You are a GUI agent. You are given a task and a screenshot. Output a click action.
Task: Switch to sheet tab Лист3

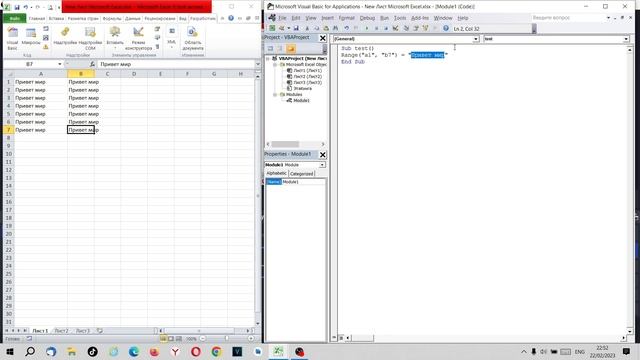[x=83, y=331]
